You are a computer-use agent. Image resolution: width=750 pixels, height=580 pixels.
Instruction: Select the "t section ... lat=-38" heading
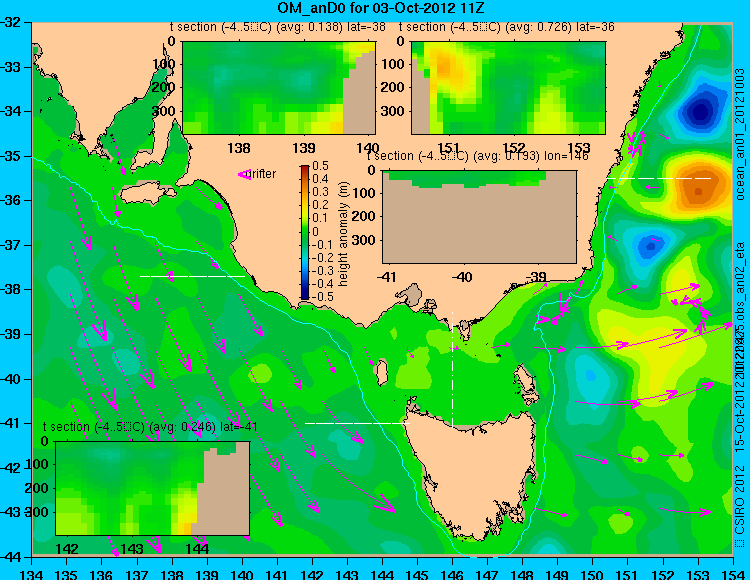click(277, 27)
